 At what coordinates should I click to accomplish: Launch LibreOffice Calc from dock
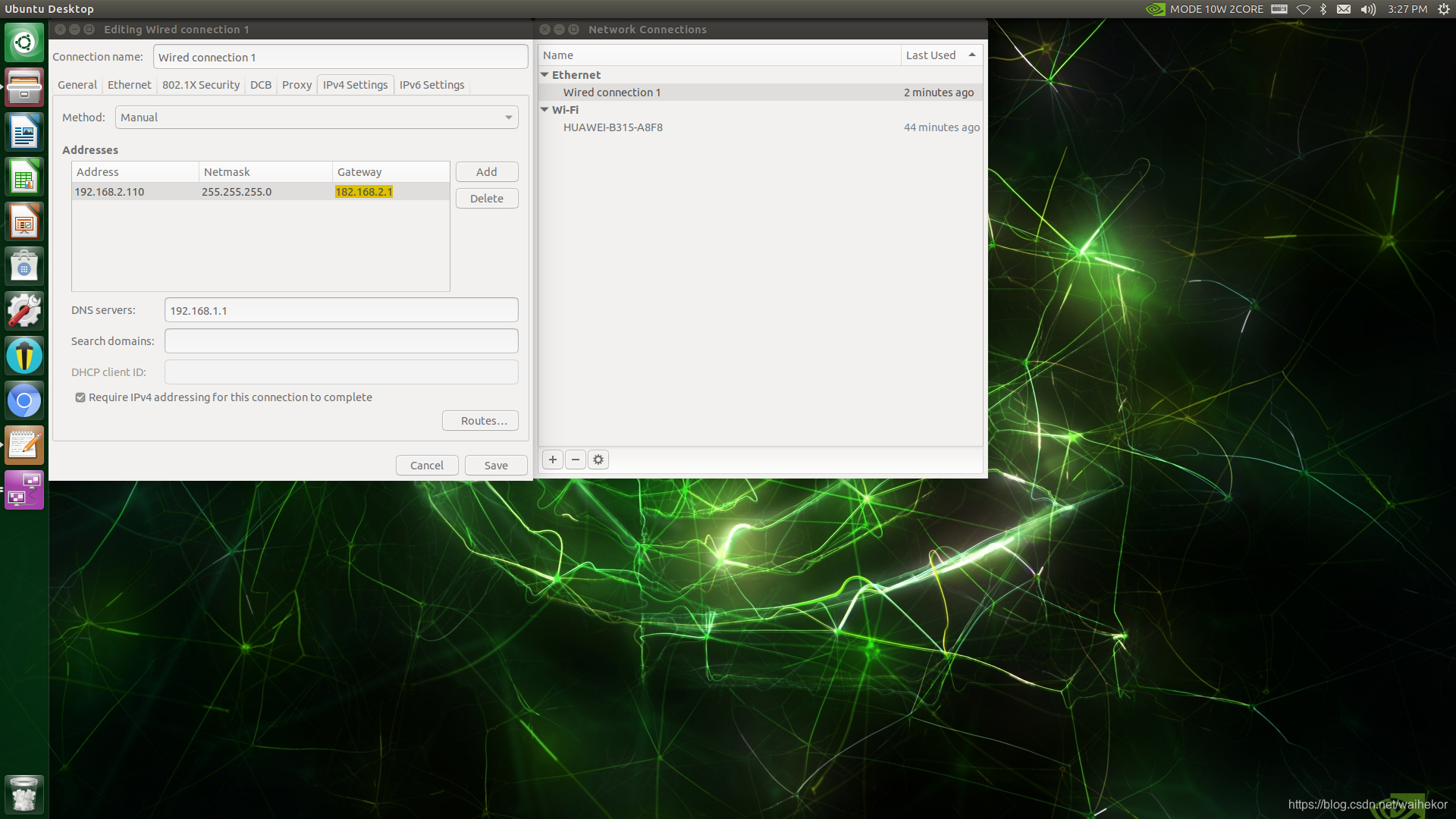pyautogui.click(x=24, y=177)
